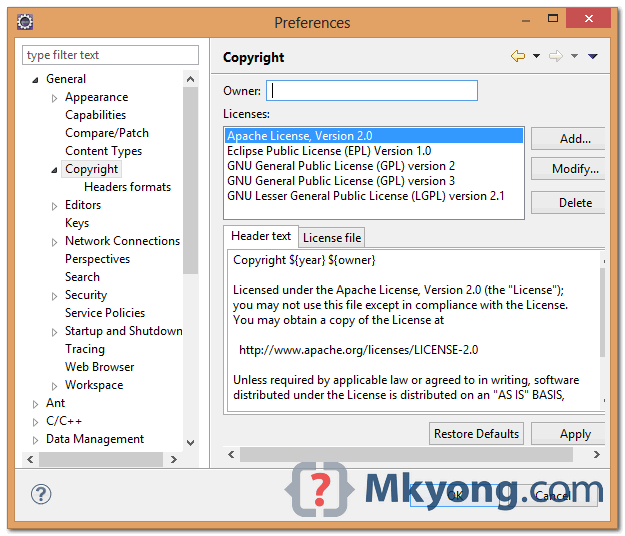Click the tree scroll down arrow
The image size is (625, 536).
191,443
